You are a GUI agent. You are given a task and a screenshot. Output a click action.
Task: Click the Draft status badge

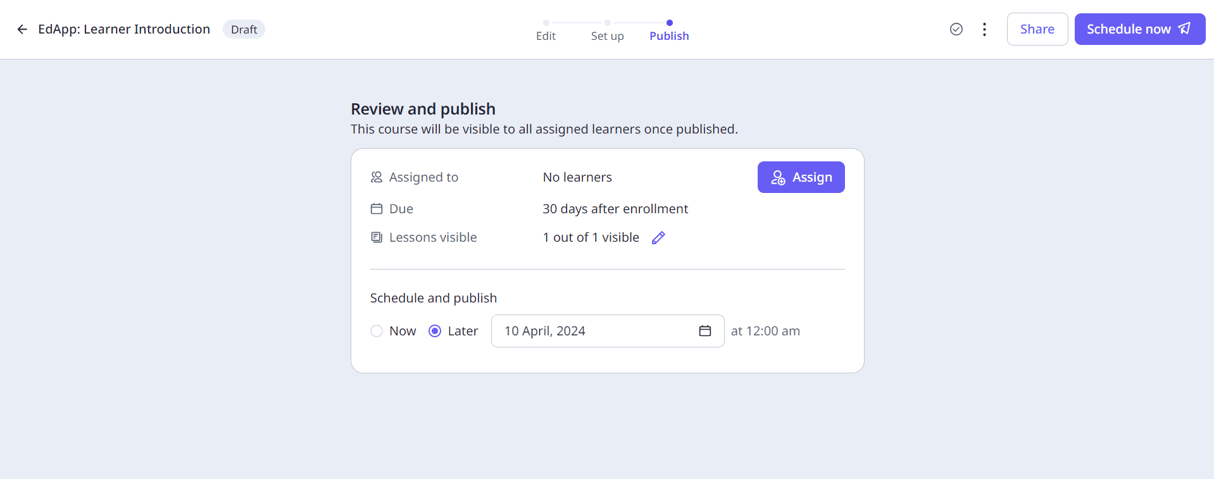click(244, 30)
